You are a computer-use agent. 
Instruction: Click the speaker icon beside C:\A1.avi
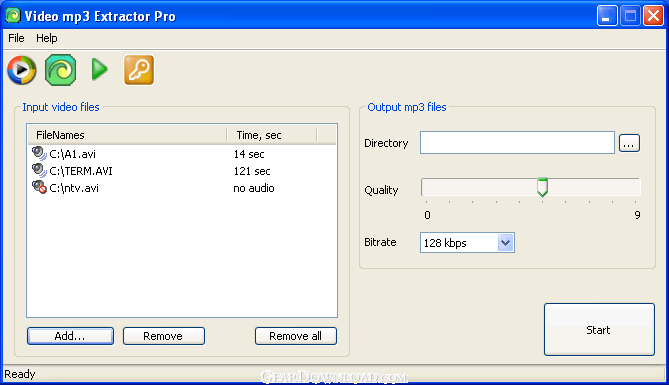(39, 153)
